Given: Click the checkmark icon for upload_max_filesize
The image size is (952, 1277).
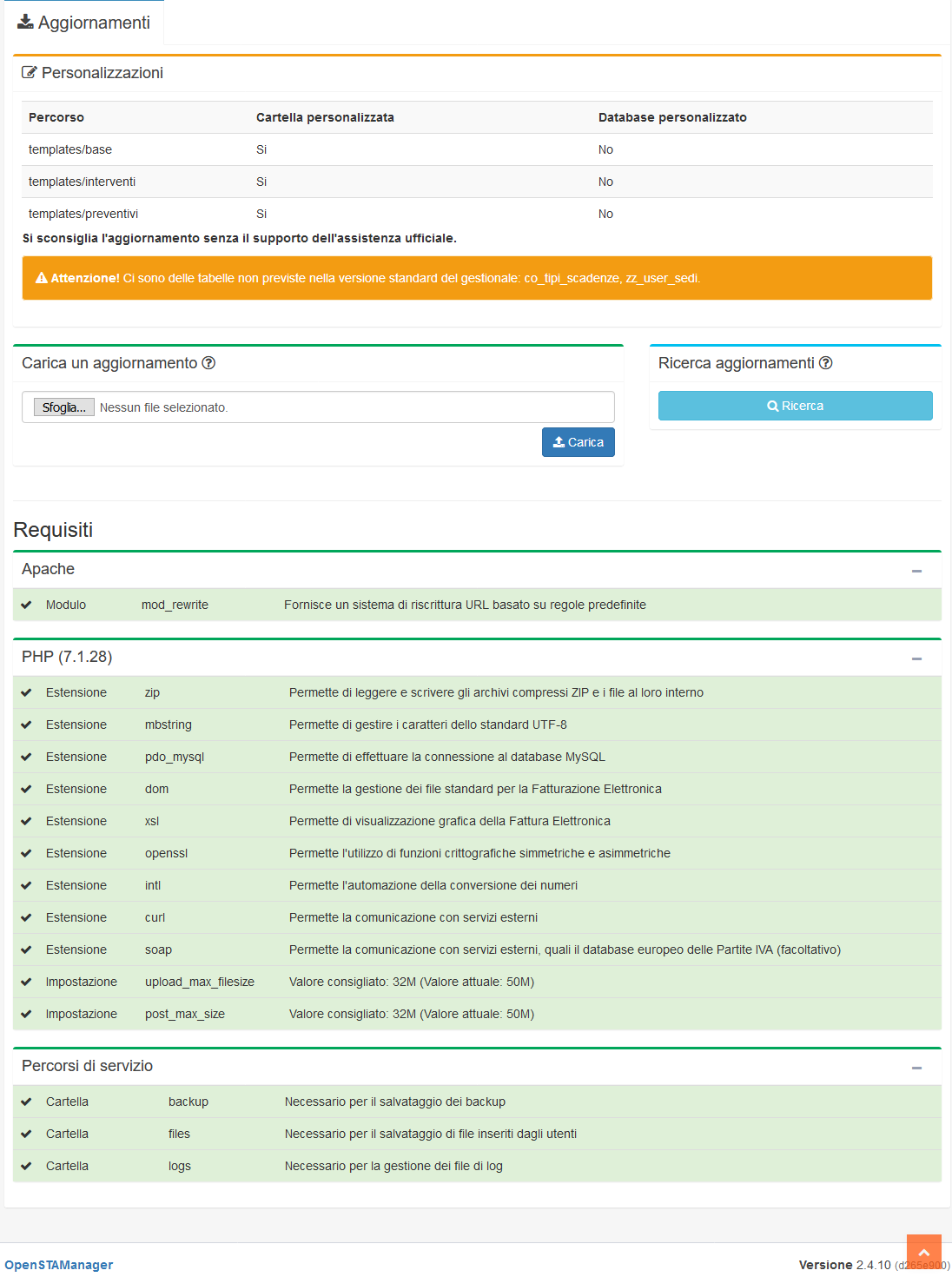Looking at the screenshot, I should [26, 982].
